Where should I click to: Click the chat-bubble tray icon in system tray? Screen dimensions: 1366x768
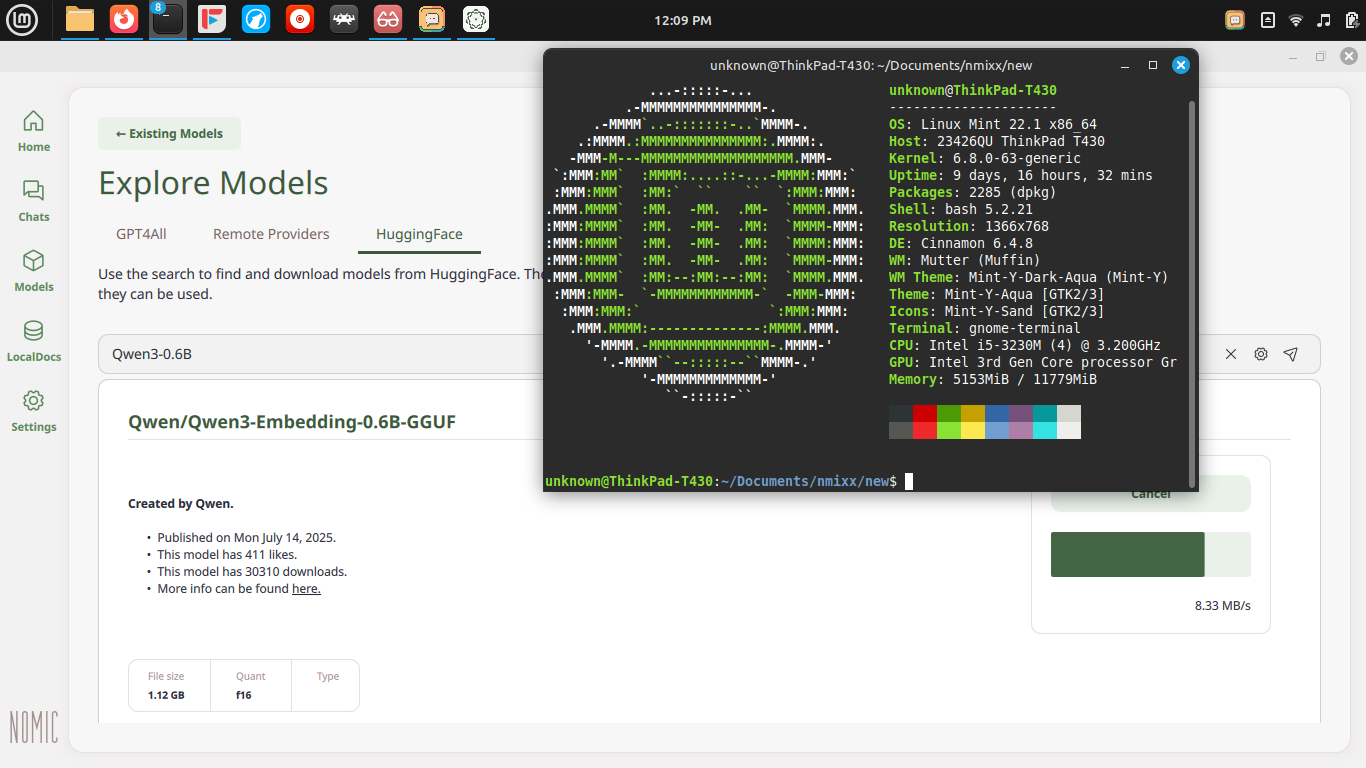coord(1235,20)
